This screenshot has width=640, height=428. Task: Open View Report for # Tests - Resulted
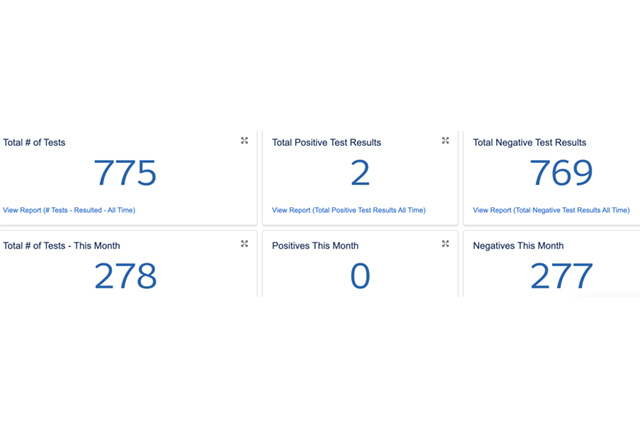(x=69, y=210)
